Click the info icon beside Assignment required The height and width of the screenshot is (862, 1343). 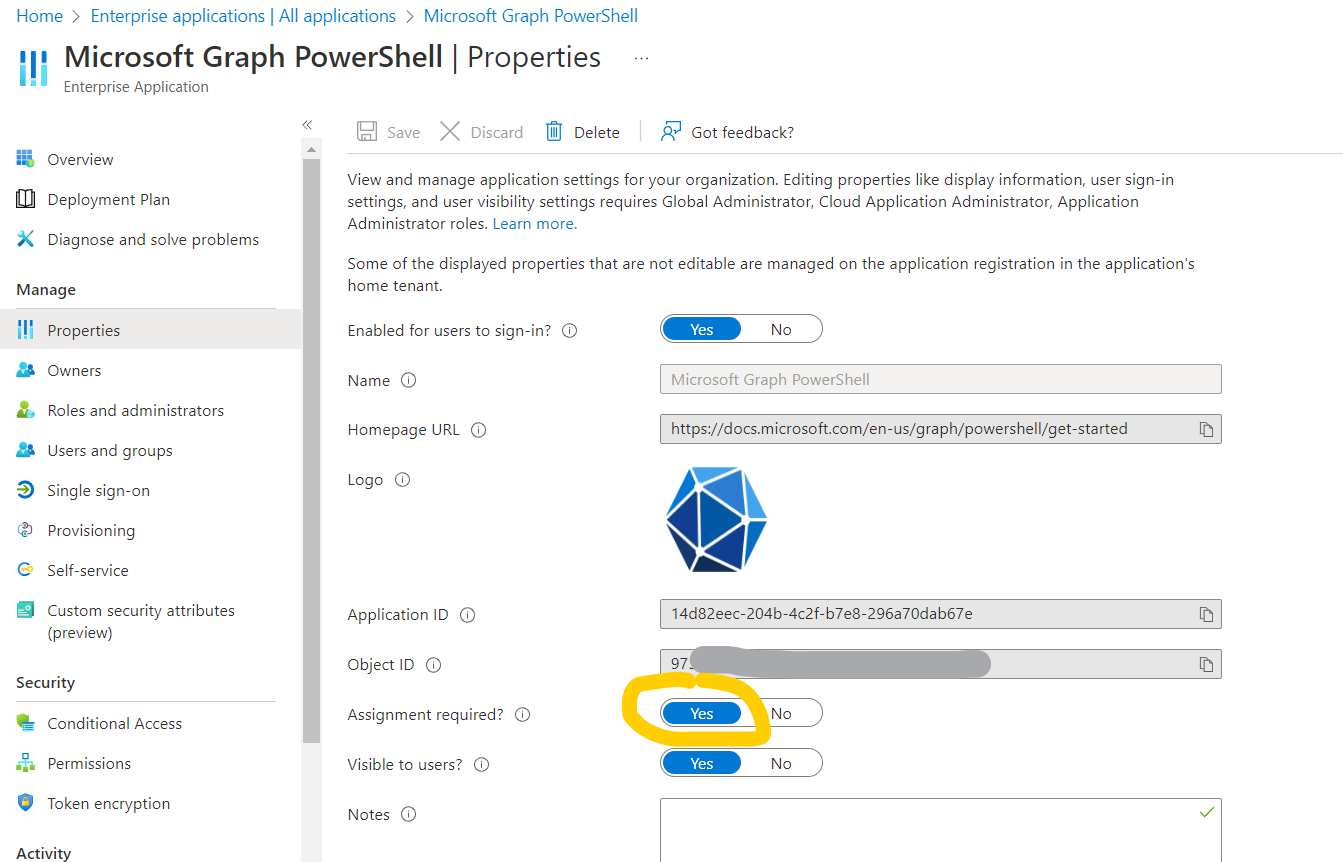pyautogui.click(x=522, y=714)
